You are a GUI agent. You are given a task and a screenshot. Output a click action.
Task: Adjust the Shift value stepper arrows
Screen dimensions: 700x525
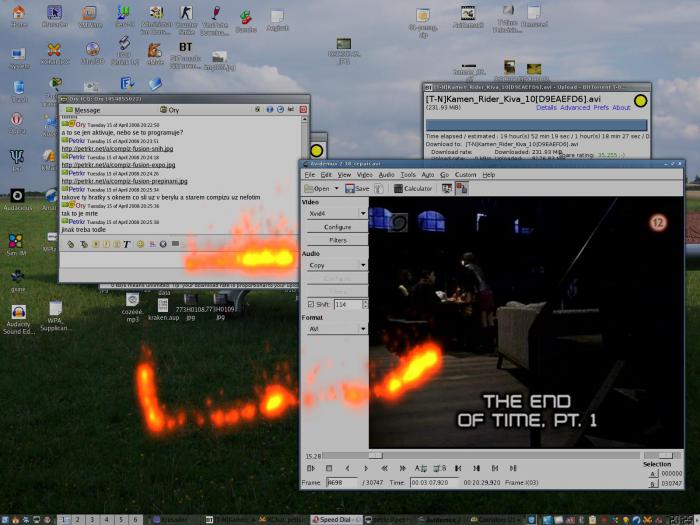(x=365, y=304)
